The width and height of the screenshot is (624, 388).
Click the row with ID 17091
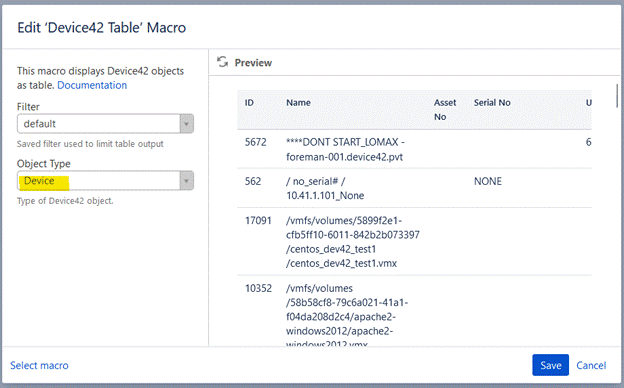click(414, 242)
